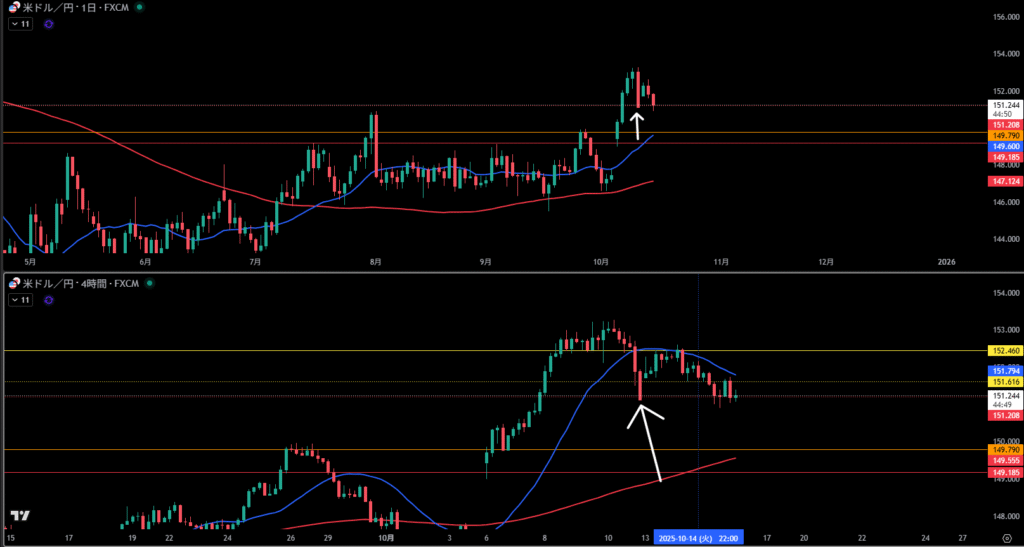Image resolution: width=1024 pixels, height=547 pixels.
Task: Click the 米ドル/円 4時間 symbol title
Action: click(80, 284)
